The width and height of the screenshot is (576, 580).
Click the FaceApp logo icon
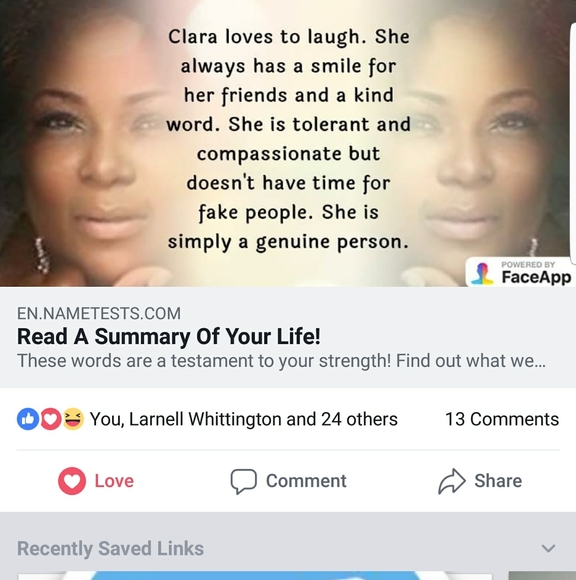click(482, 274)
